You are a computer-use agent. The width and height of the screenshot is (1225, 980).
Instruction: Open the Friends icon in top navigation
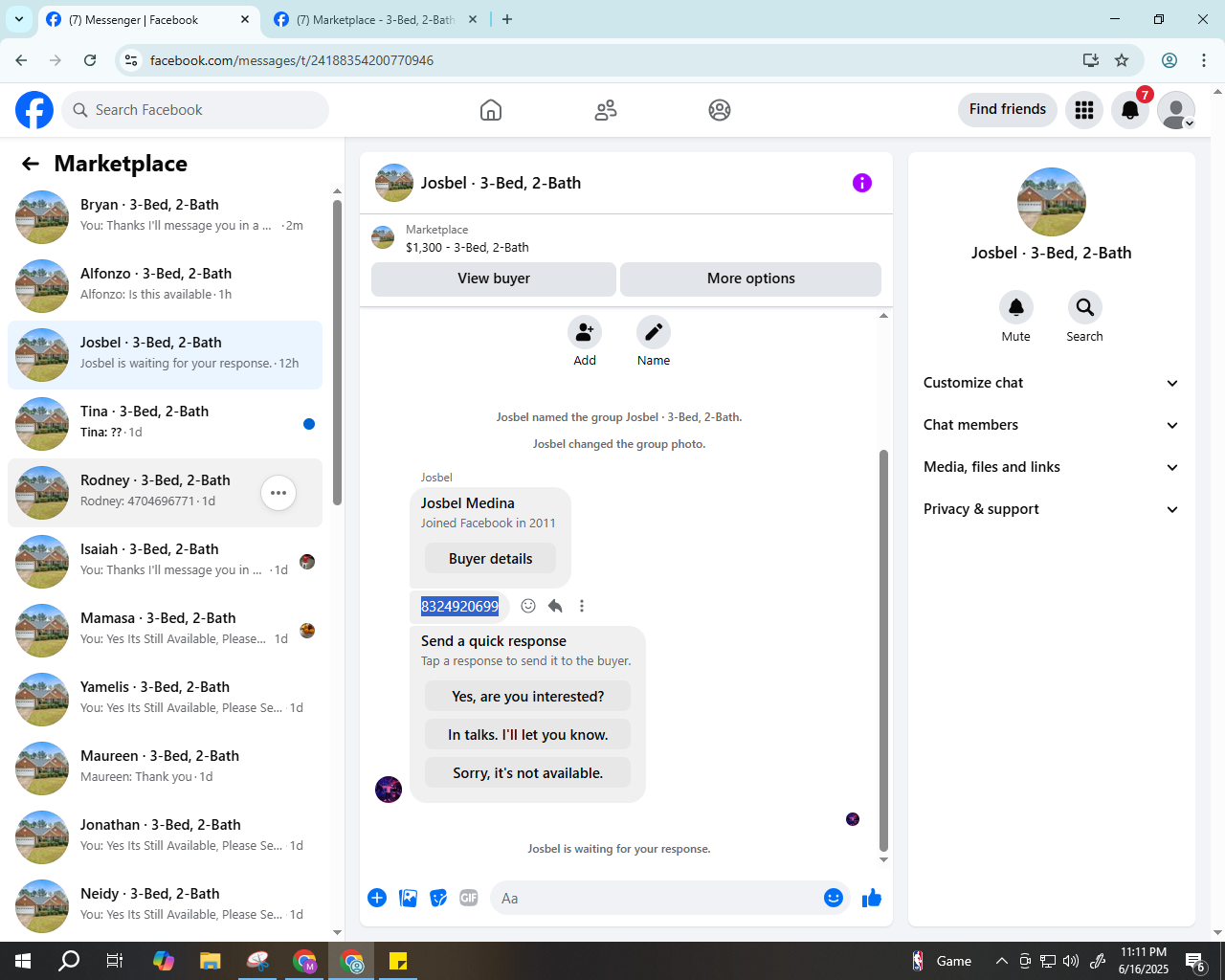click(x=606, y=110)
